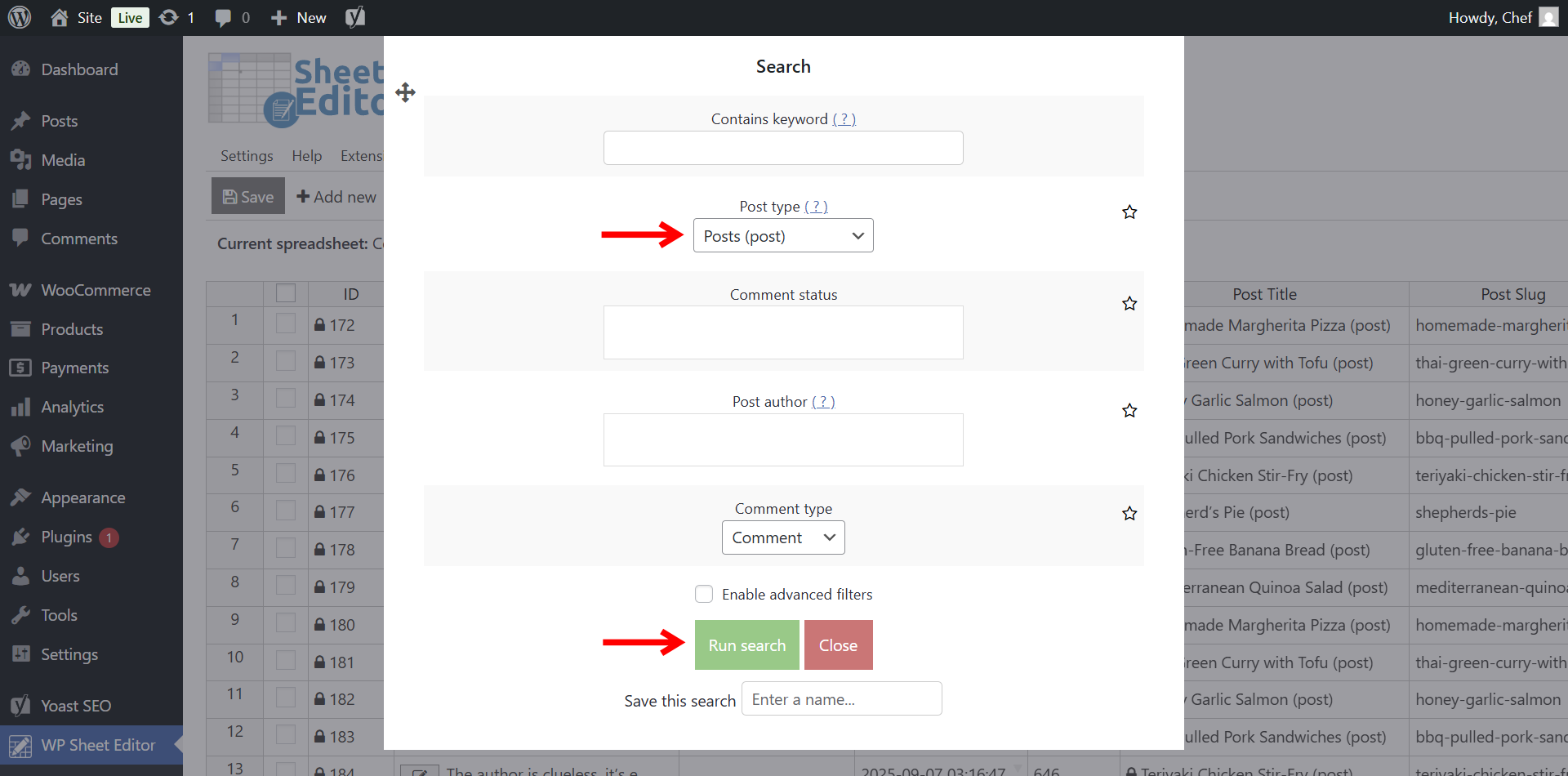Open Post author help link
The width and height of the screenshot is (1568, 776).
(x=823, y=402)
